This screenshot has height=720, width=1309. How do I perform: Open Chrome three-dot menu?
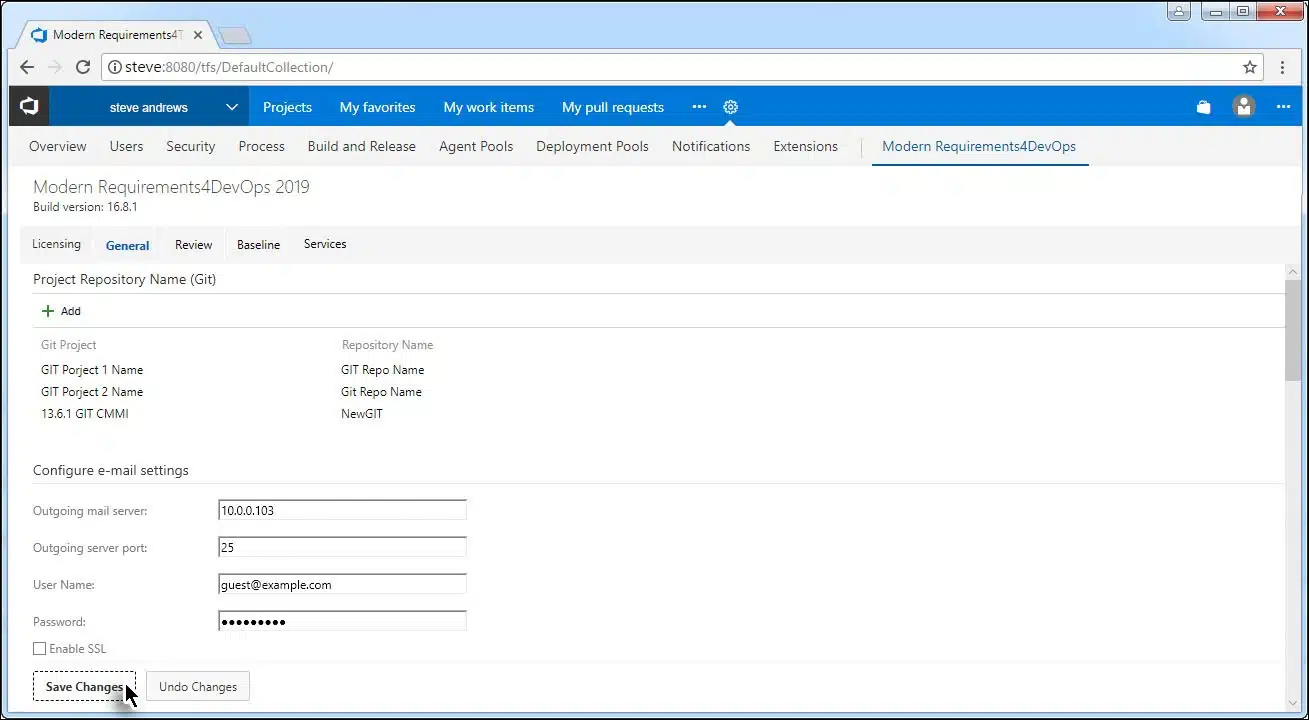tap(1283, 67)
